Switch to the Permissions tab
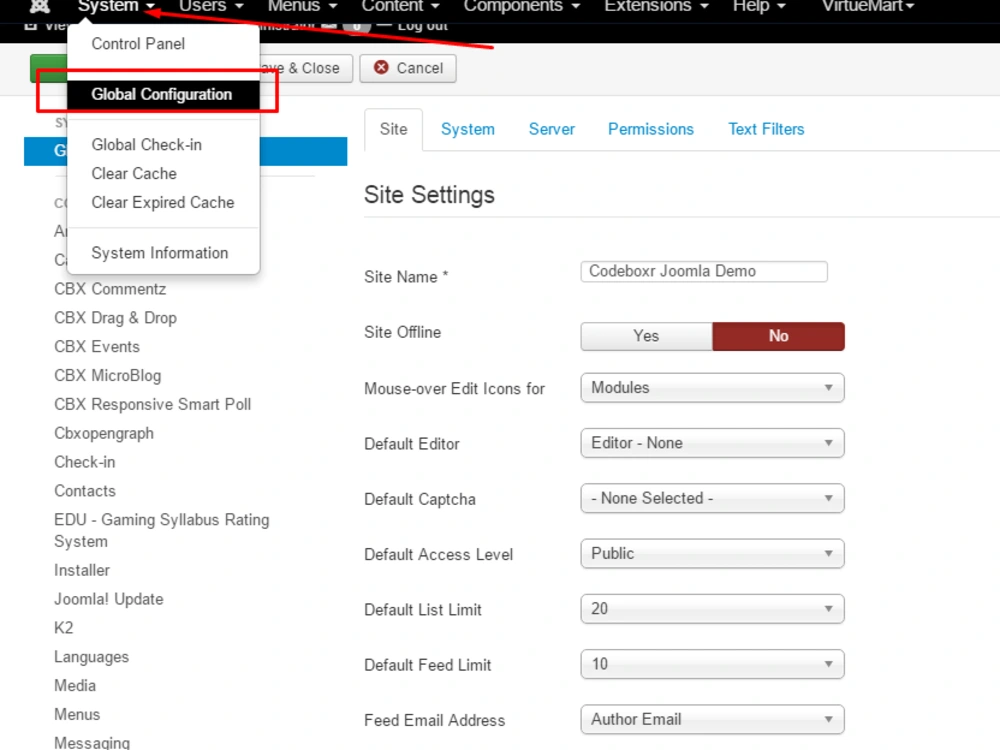The image size is (1000, 750). tap(651, 129)
